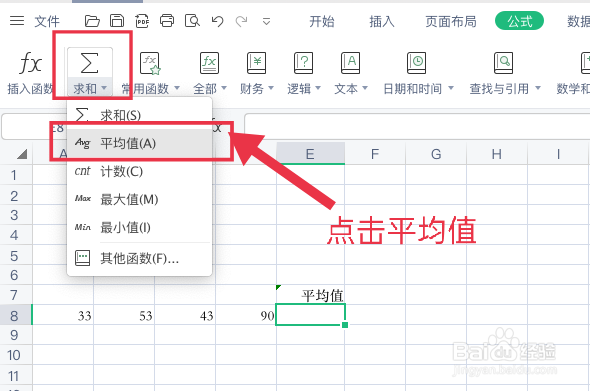
Task: Click the 求和 sigma icon
Action: coord(90,63)
